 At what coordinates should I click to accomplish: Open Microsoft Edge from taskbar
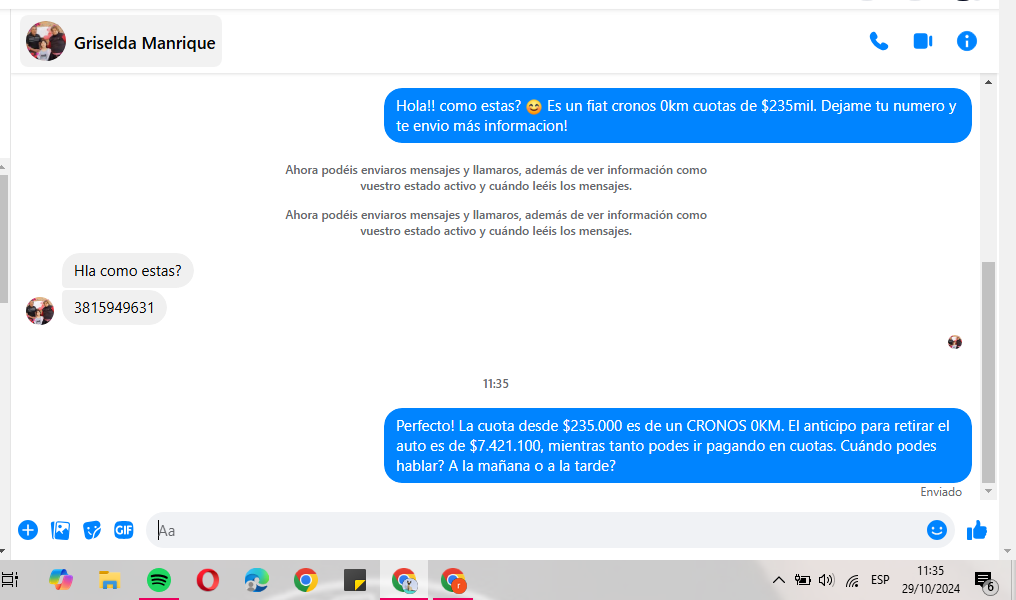(257, 580)
